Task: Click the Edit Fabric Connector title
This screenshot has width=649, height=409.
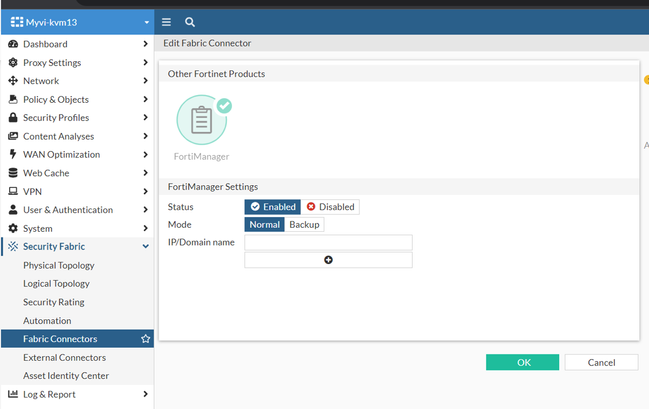Action: point(207,43)
